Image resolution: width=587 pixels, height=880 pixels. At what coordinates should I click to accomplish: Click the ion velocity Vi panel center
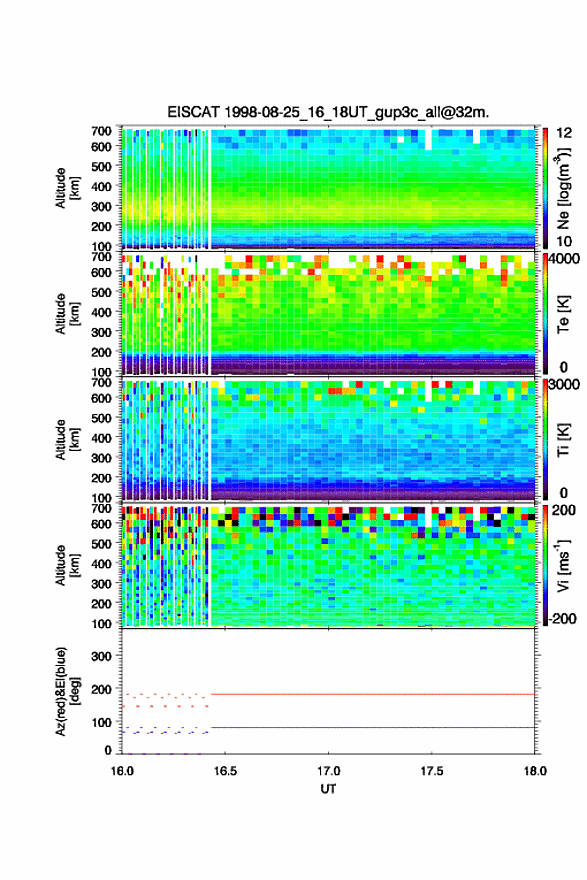pyautogui.click(x=328, y=565)
